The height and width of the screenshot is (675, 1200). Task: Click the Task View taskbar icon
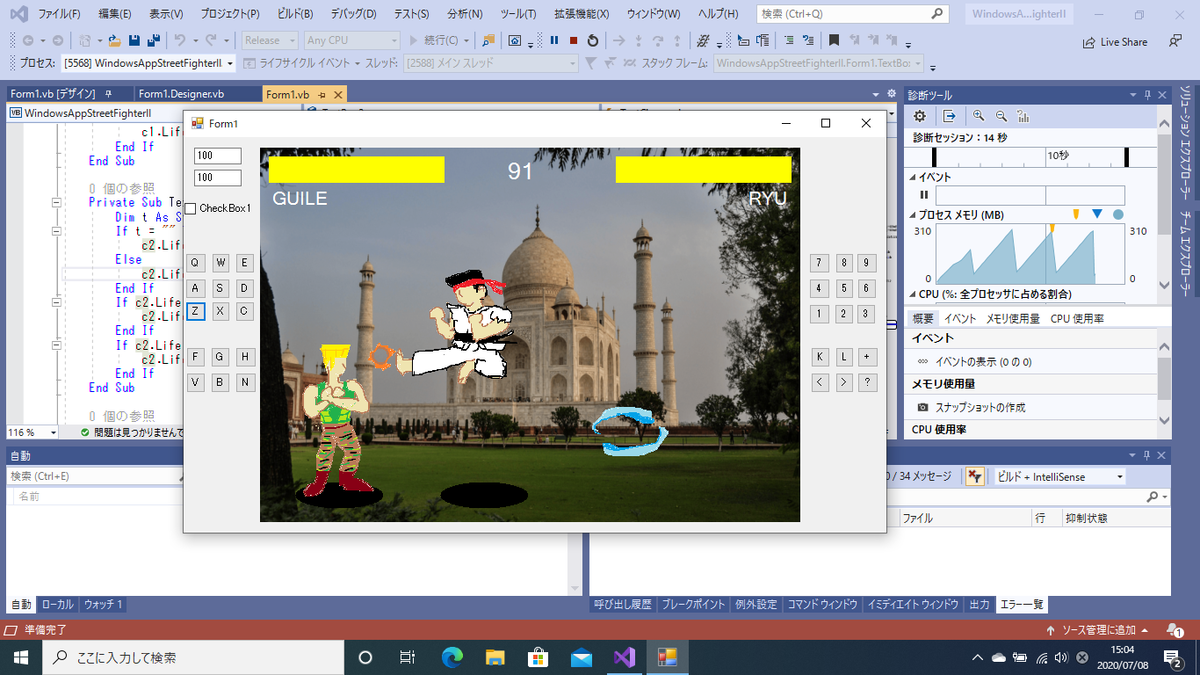[x=407, y=657]
